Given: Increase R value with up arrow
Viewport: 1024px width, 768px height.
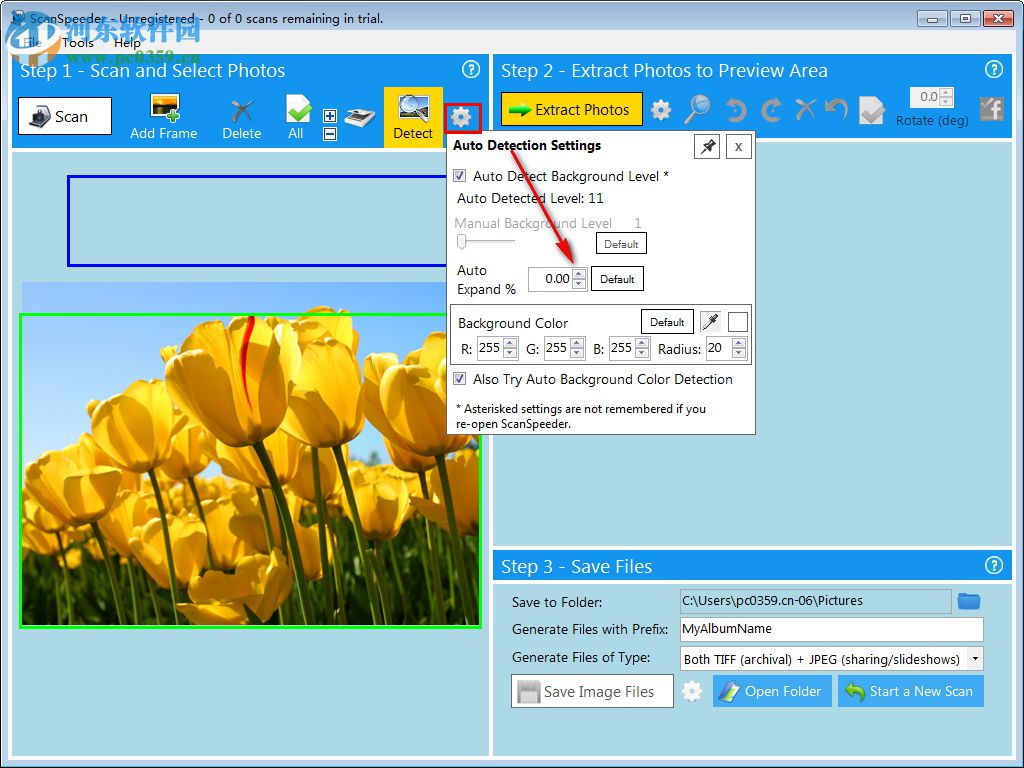Looking at the screenshot, I should pyautogui.click(x=511, y=343).
